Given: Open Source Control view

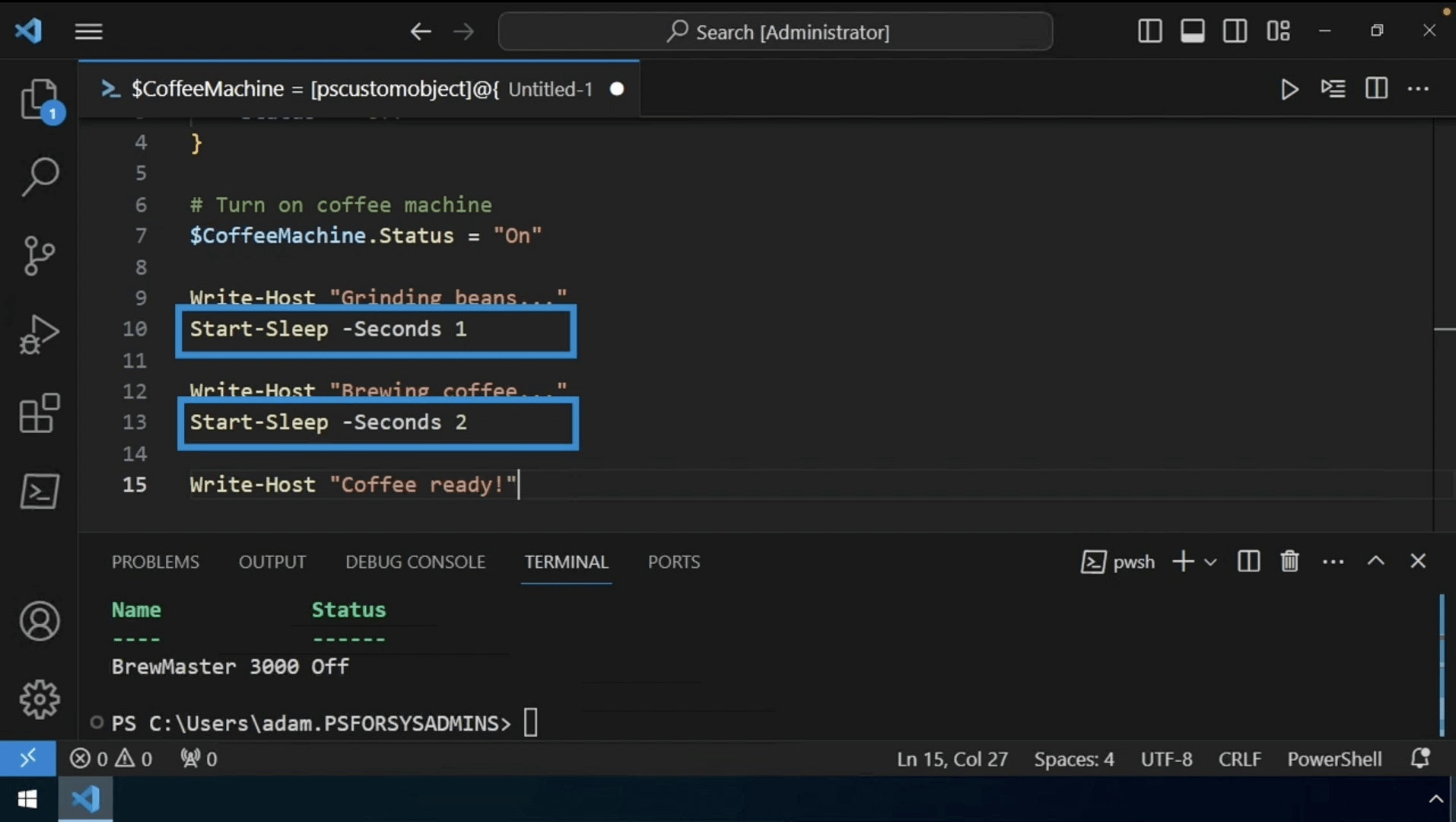Looking at the screenshot, I should click(40, 256).
